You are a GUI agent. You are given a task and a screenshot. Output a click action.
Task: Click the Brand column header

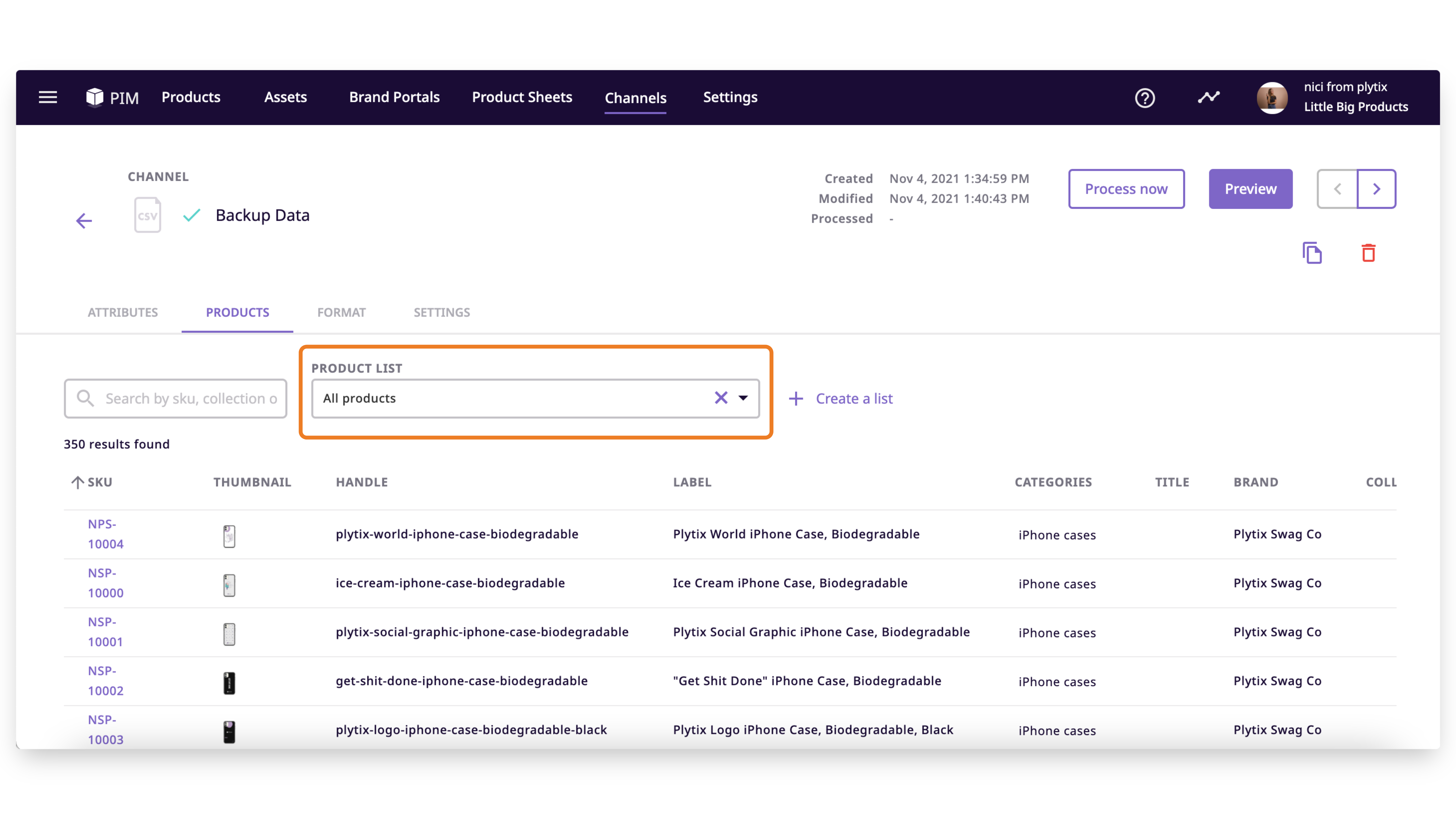pos(1255,482)
